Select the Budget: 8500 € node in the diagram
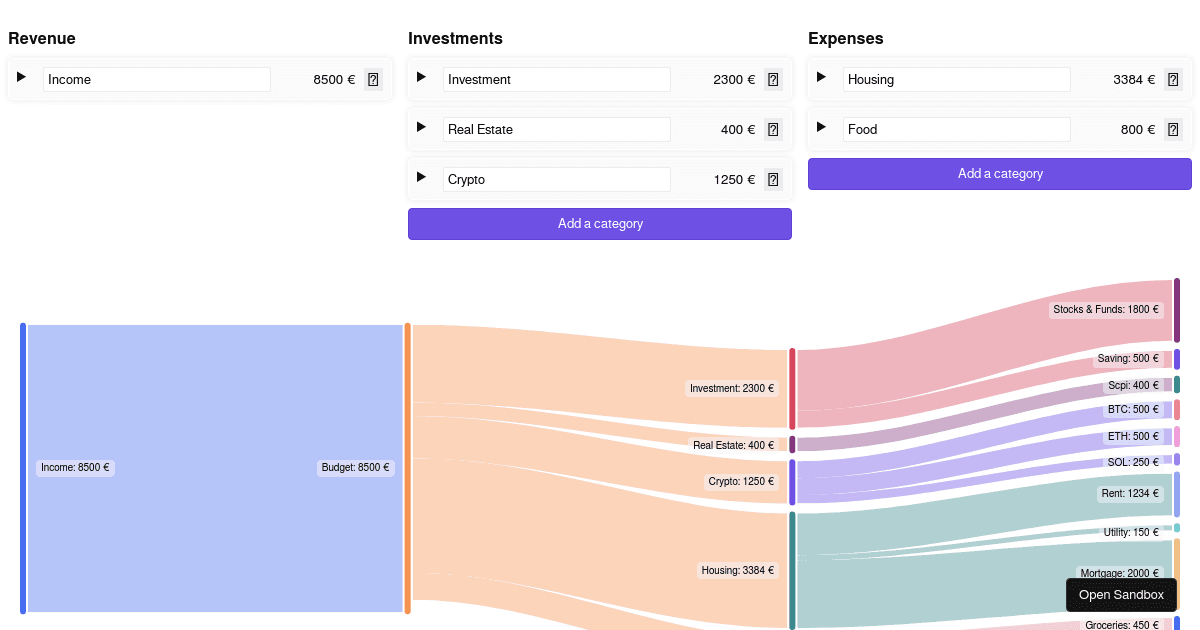1200x630 pixels. click(x=355, y=467)
